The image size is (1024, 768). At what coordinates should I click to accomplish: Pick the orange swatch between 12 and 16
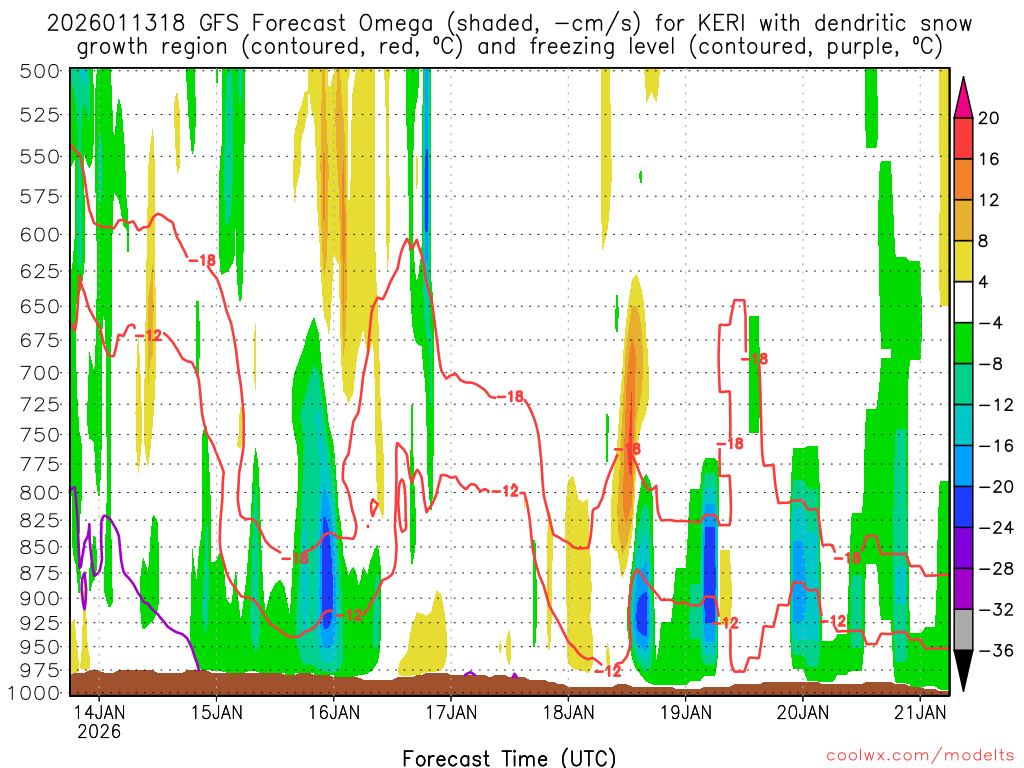coord(963,180)
